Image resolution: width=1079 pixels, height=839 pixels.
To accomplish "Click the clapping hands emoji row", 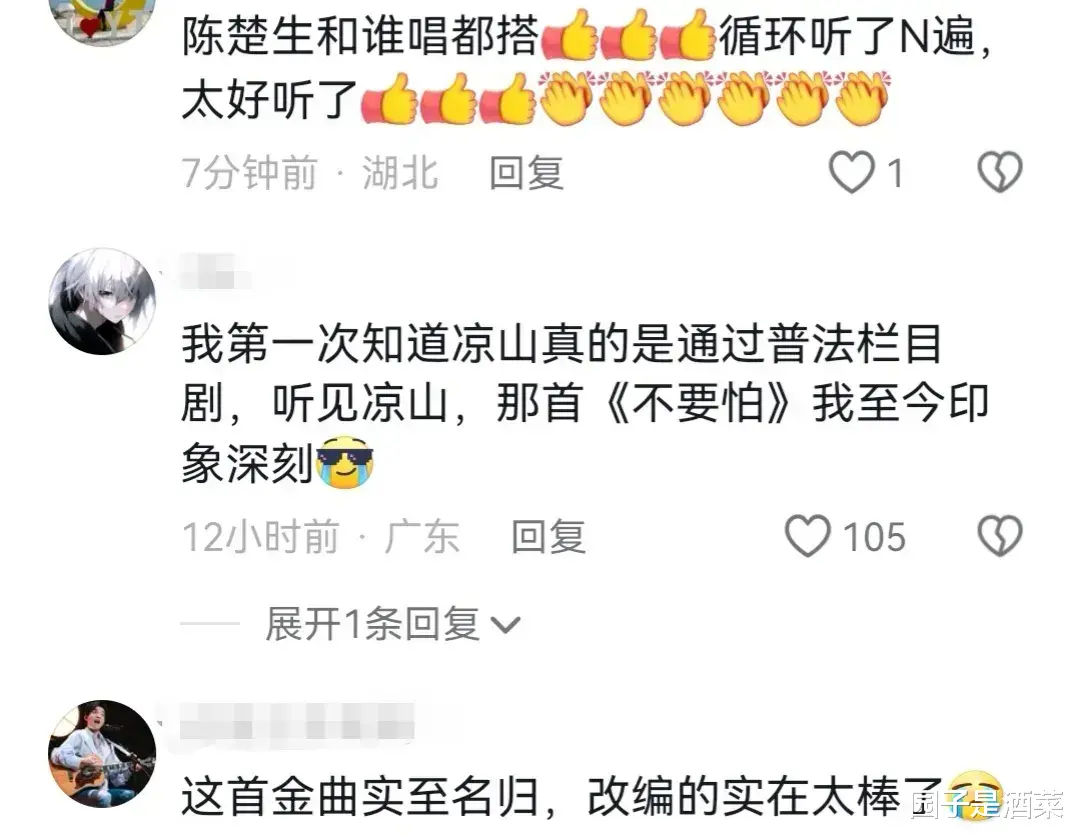I will coord(714,98).
